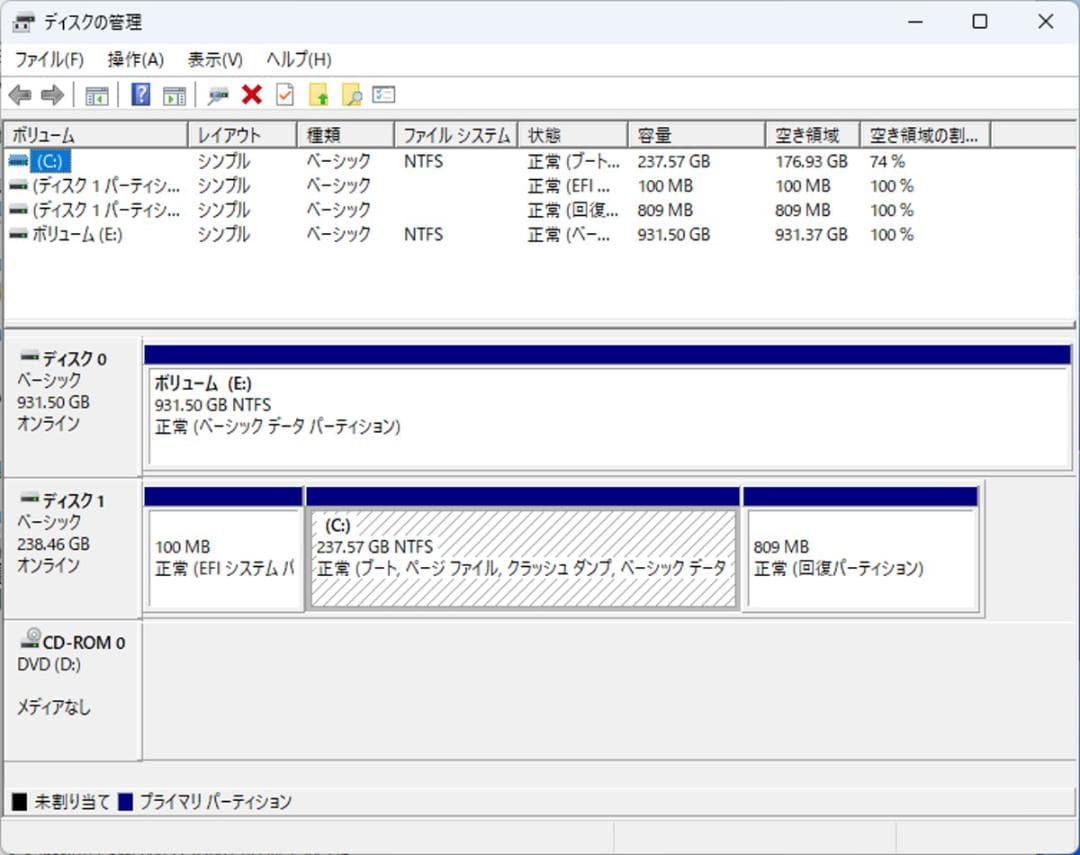This screenshot has width=1080, height=855.
Task: Click the computer-with-magnifier refresh icon
Action: coord(217,95)
